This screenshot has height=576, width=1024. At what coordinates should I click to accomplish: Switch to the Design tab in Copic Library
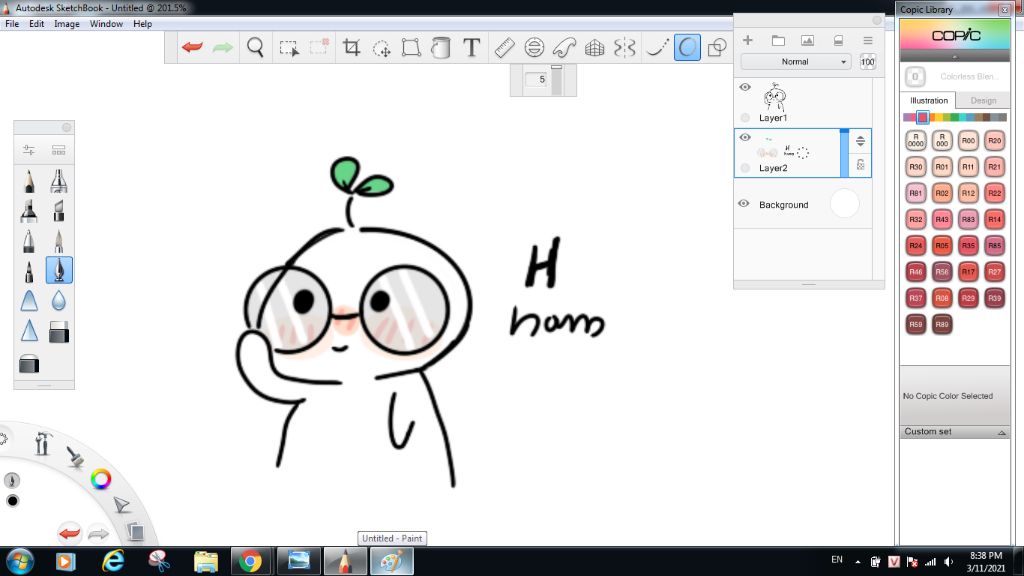[983, 101]
